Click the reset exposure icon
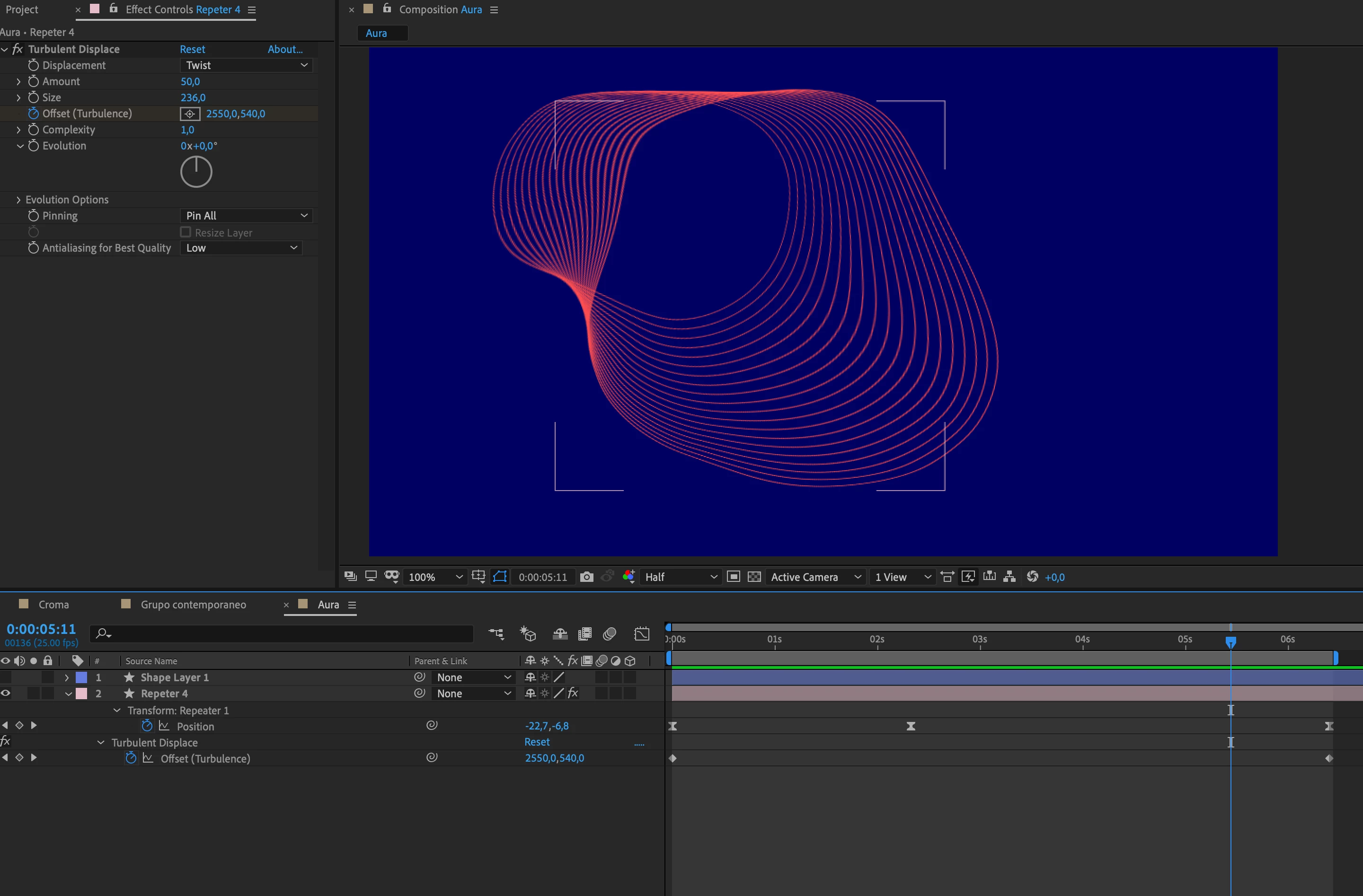The width and height of the screenshot is (1363, 896). tap(1032, 577)
